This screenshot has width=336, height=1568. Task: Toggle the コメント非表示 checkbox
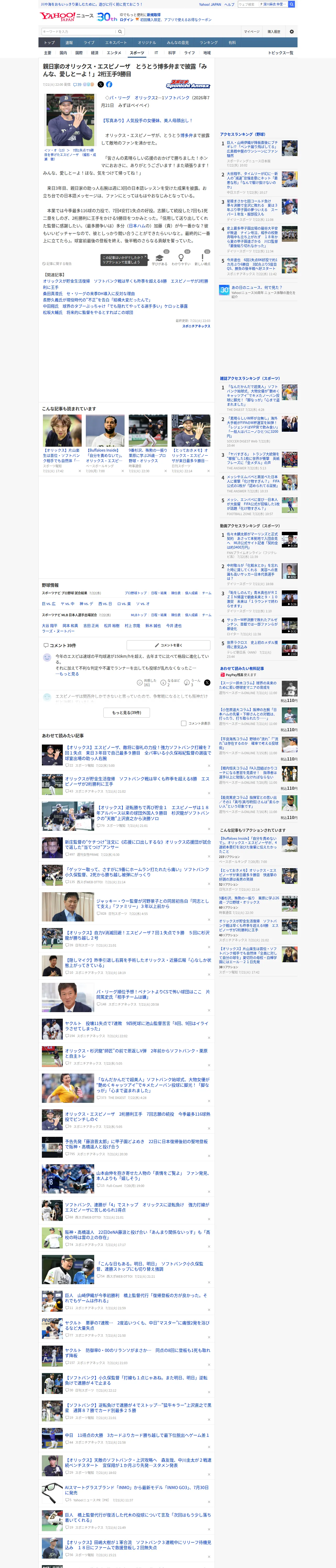coord(183,724)
